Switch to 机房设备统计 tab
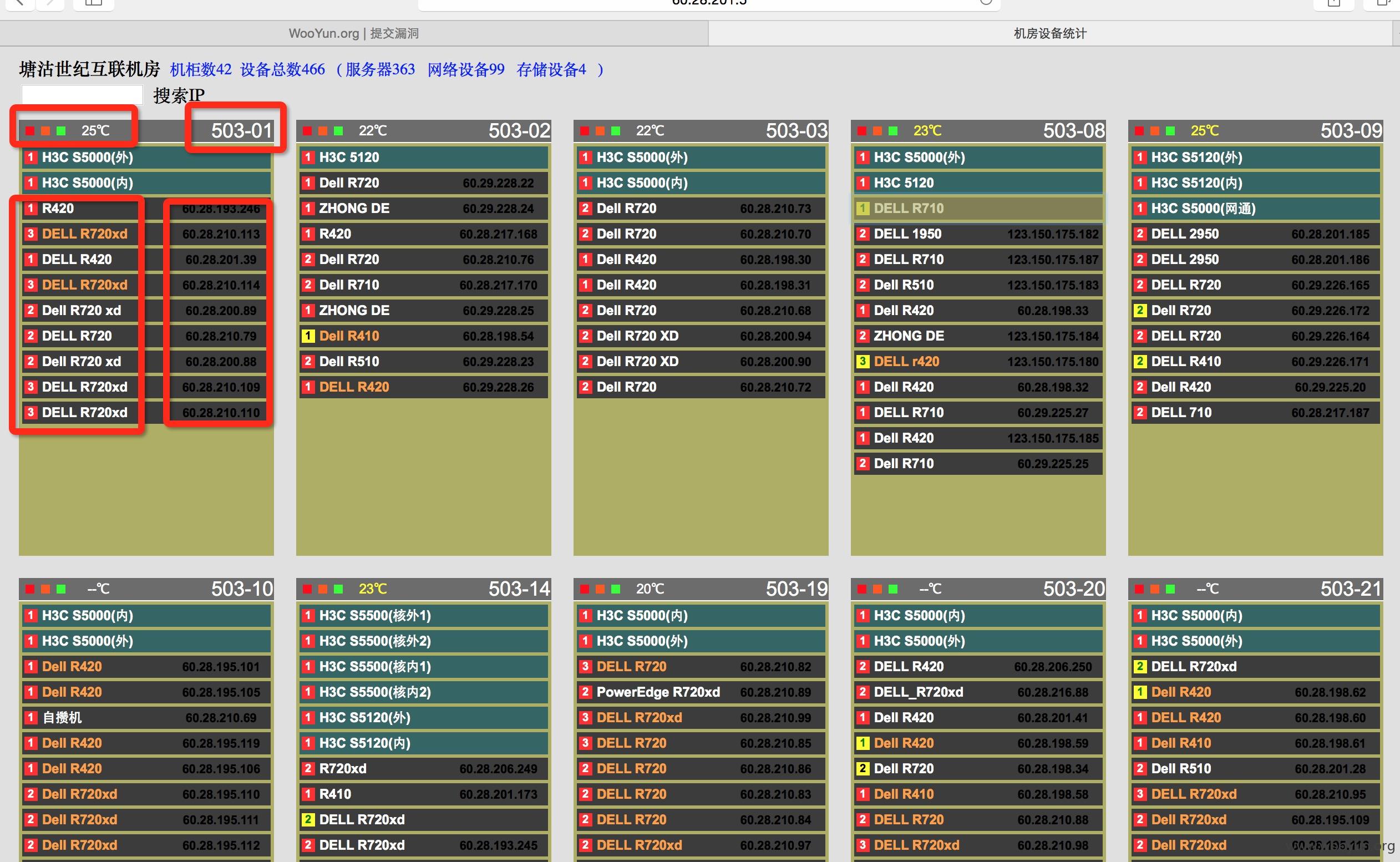 [x=1050, y=33]
